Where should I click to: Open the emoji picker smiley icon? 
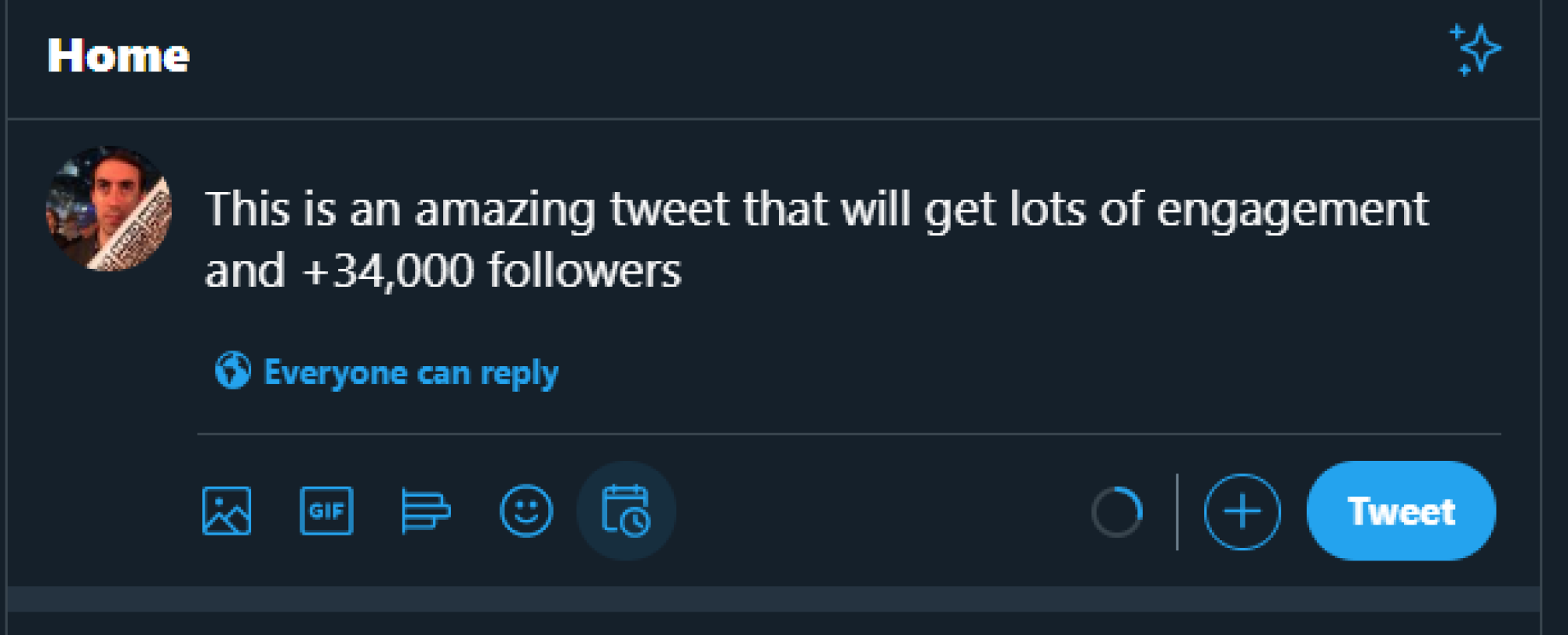click(526, 511)
